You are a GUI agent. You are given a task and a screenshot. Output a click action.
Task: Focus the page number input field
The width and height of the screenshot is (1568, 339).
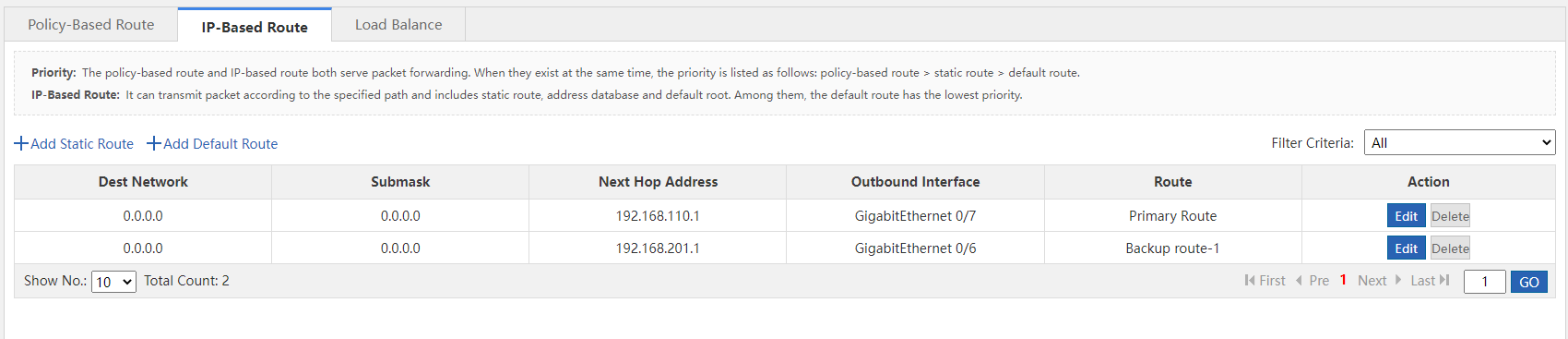point(1485,282)
